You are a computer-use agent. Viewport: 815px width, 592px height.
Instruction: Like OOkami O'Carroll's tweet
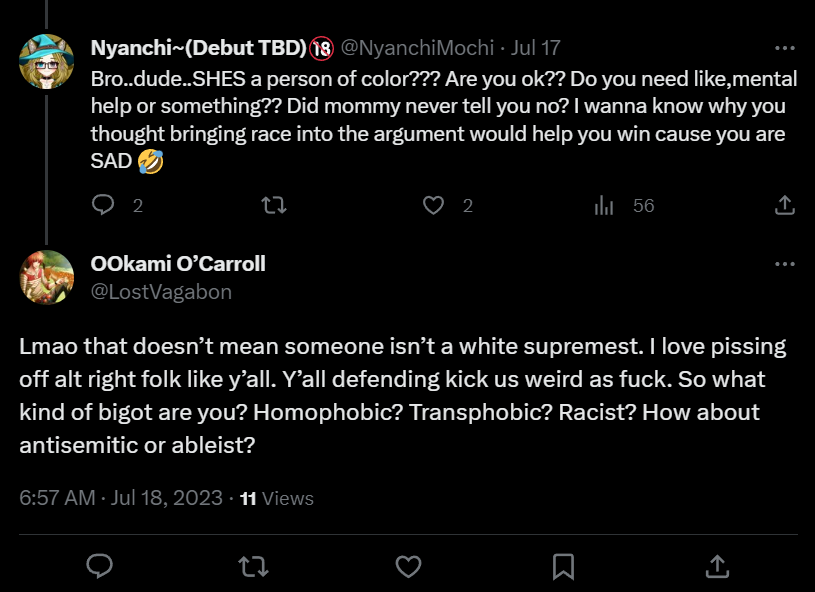408,566
